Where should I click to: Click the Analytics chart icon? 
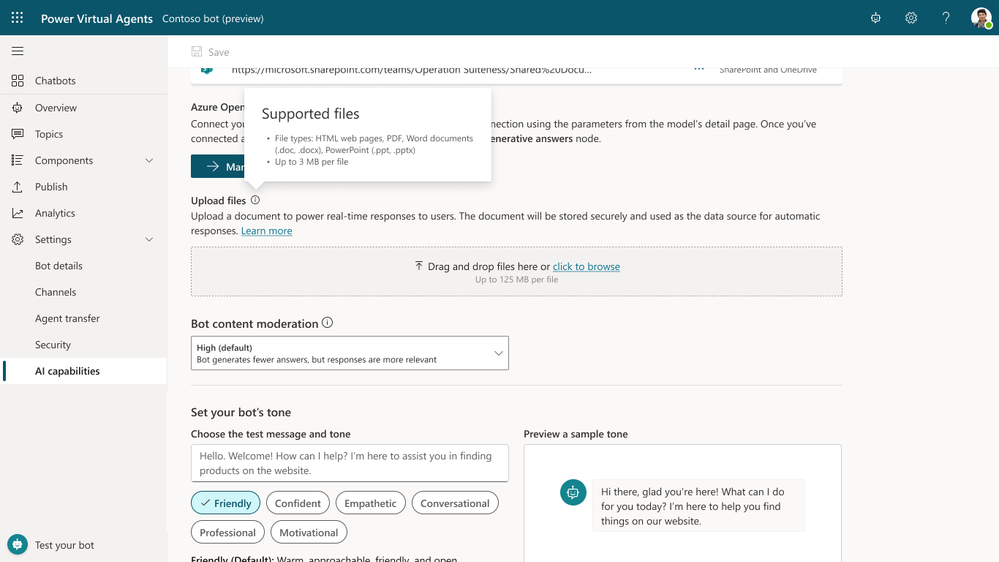[17, 213]
